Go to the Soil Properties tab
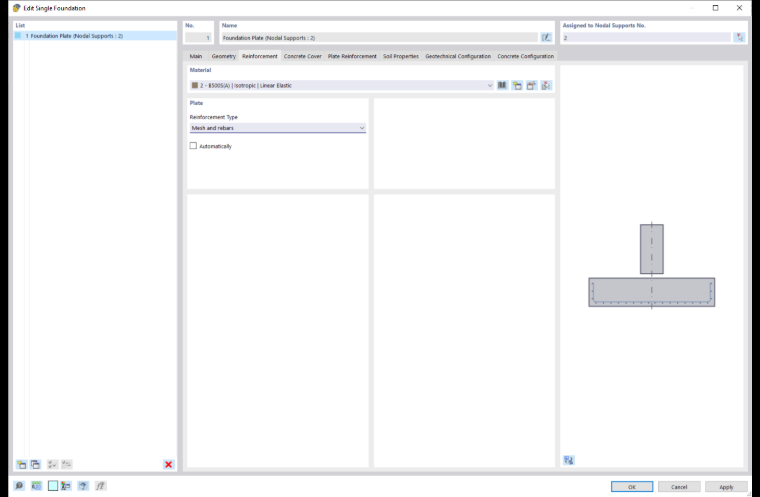The image size is (760, 497). [x=401, y=56]
